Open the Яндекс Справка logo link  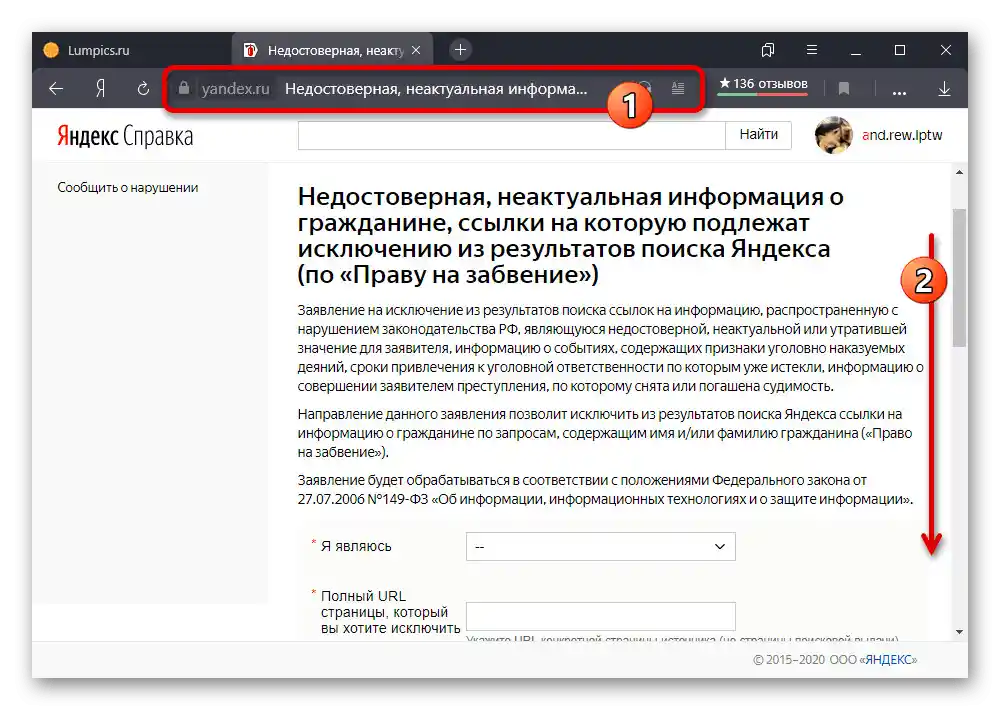(x=125, y=136)
